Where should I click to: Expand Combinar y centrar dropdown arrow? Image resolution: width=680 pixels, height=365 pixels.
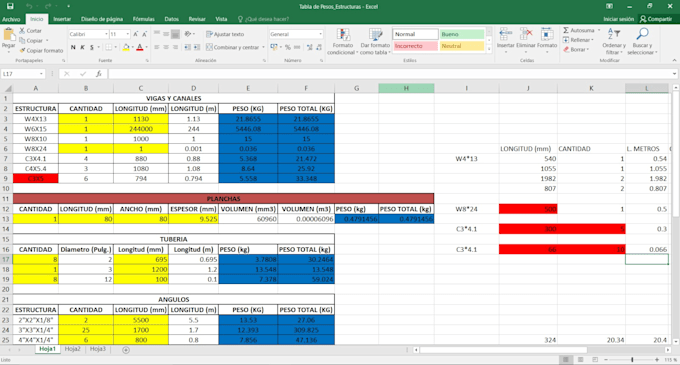tap(263, 47)
